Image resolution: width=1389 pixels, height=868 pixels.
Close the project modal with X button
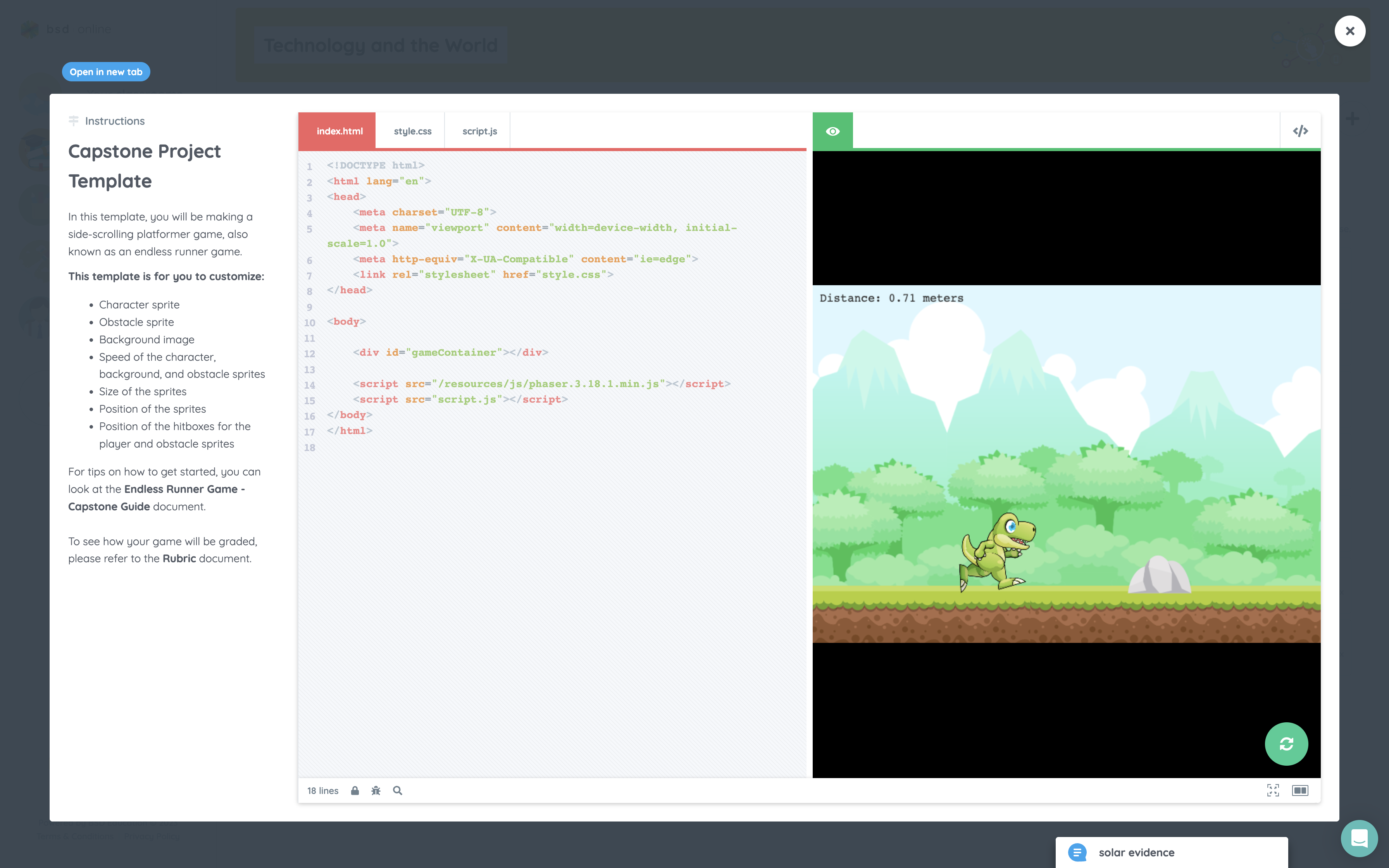1349,31
